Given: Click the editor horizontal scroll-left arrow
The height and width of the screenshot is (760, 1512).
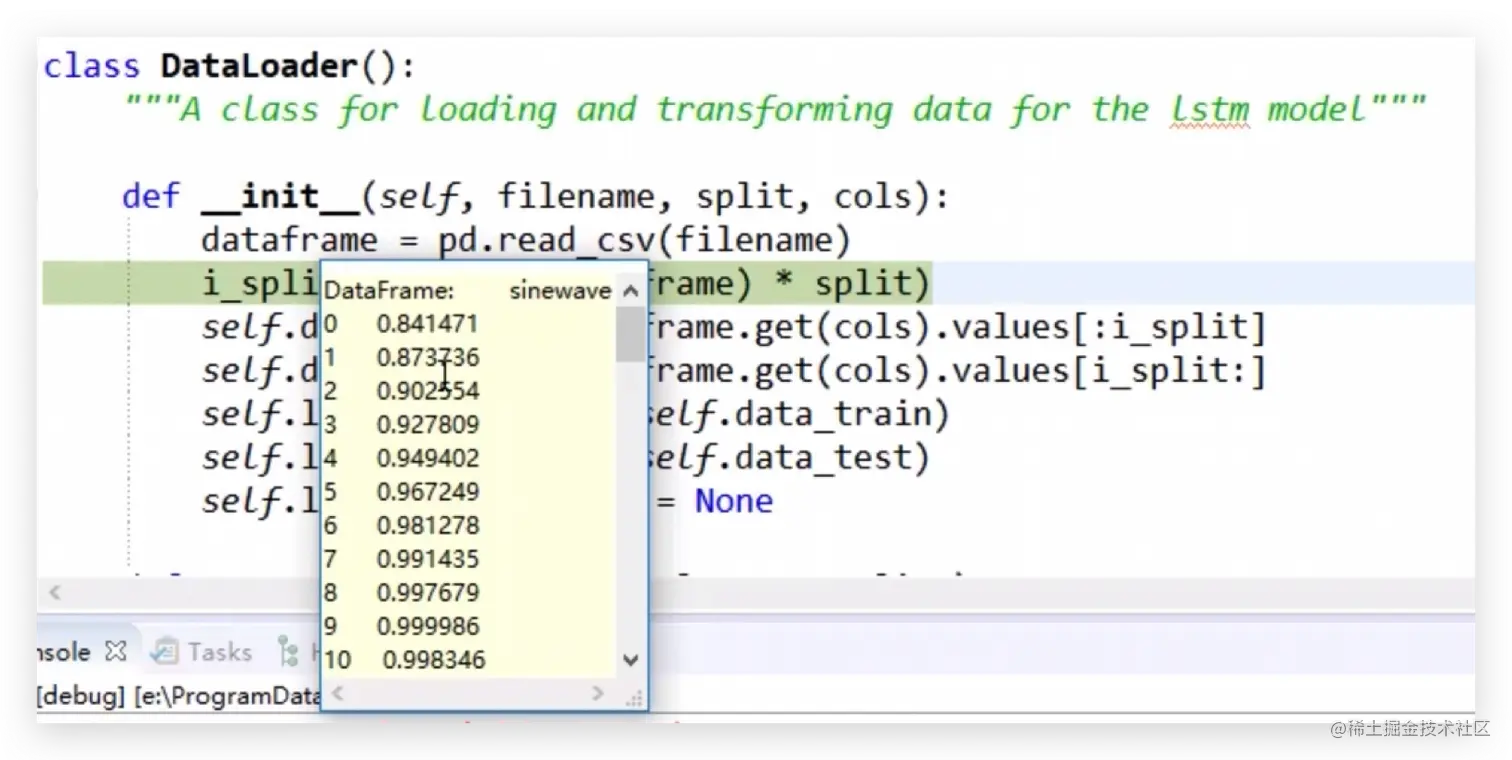Looking at the screenshot, I should pyautogui.click(x=55, y=593).
